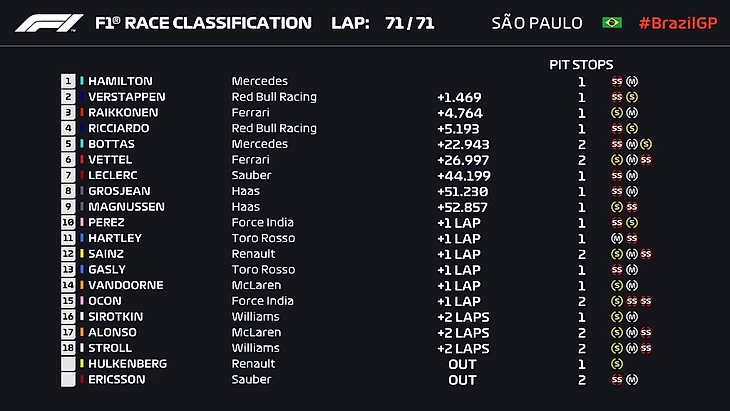Click Raikkonen's first tyre icon (soft)
Screen dimensions: 730x411
[x=617, y=113]
